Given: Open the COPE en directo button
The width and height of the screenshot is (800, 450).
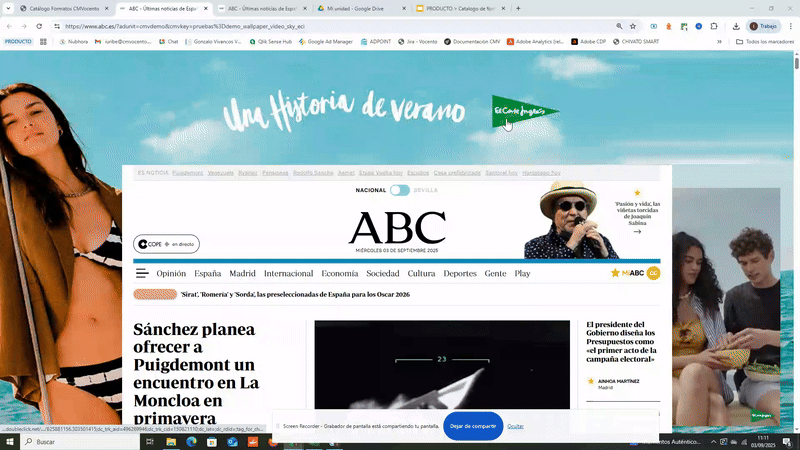Looking at the screenshot, I should pos(166,244).
